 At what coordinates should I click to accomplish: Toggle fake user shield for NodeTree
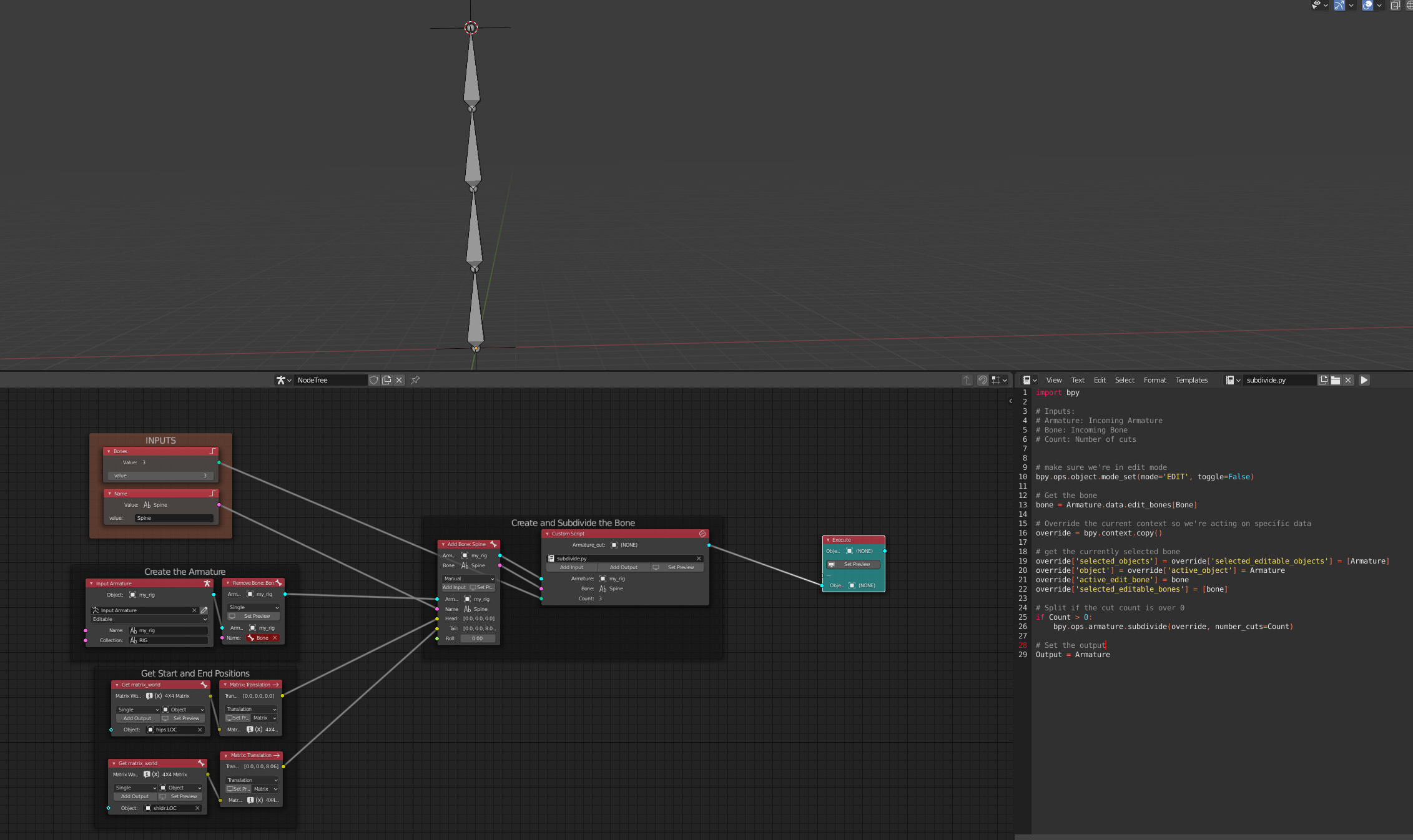pos(374,380)
